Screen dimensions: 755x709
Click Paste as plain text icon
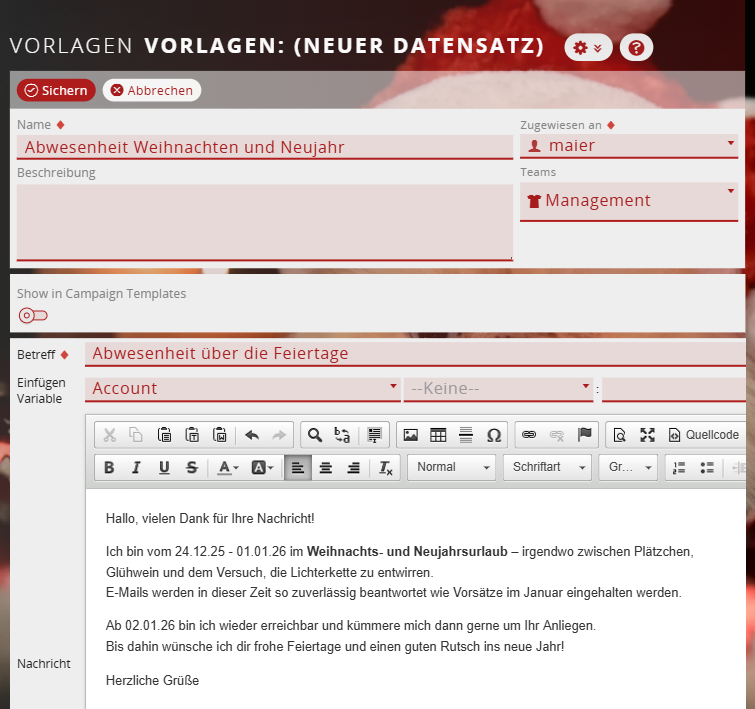[192, 435]
